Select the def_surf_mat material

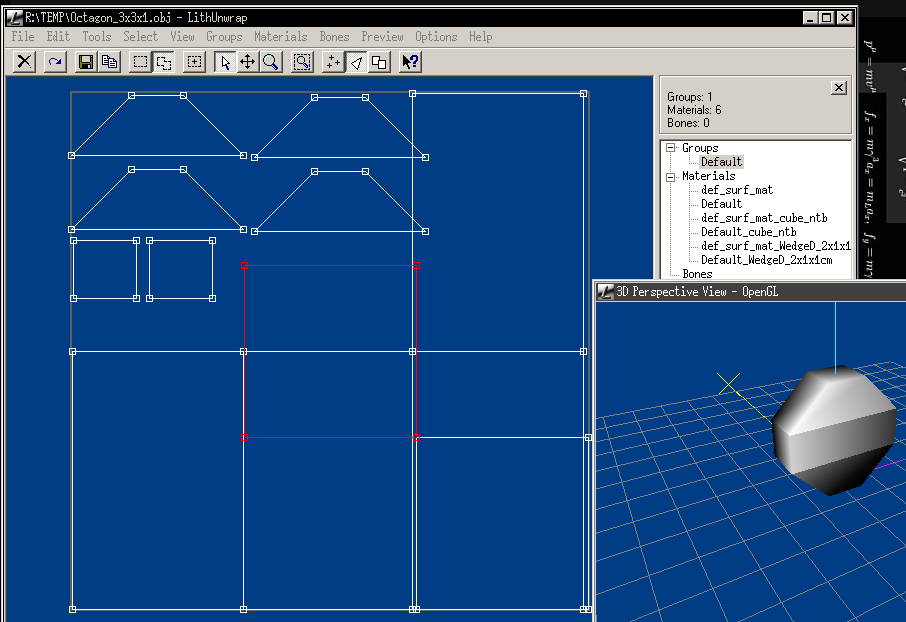737,190
